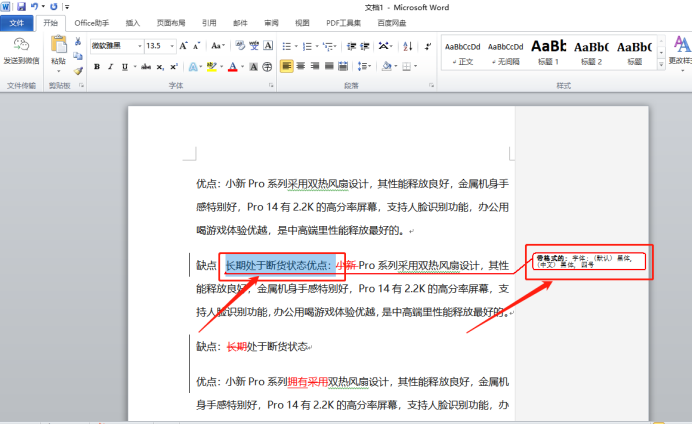Apply the 标题 2 Heading style
Screen dimensions: 692x424
tap(591, 53)
